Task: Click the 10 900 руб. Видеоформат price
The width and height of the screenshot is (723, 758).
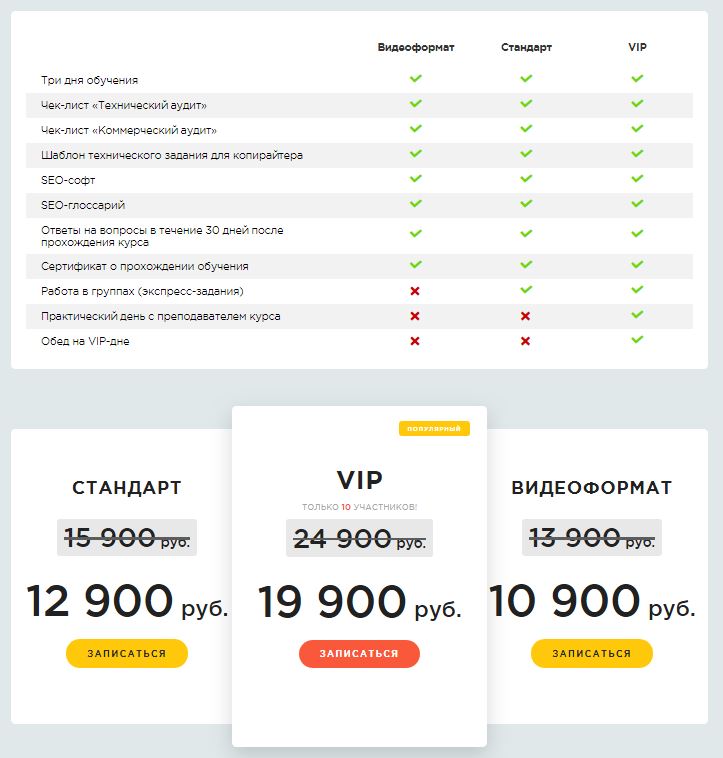Action: click(591, 602)
